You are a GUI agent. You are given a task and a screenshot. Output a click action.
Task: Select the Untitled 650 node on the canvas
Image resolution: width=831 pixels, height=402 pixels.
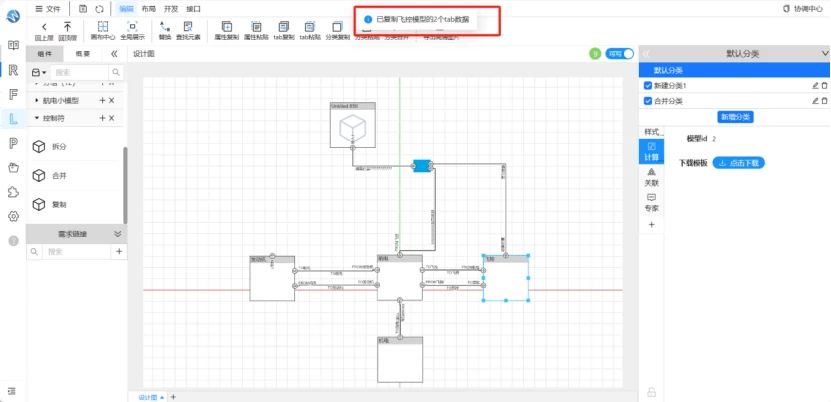352,124
